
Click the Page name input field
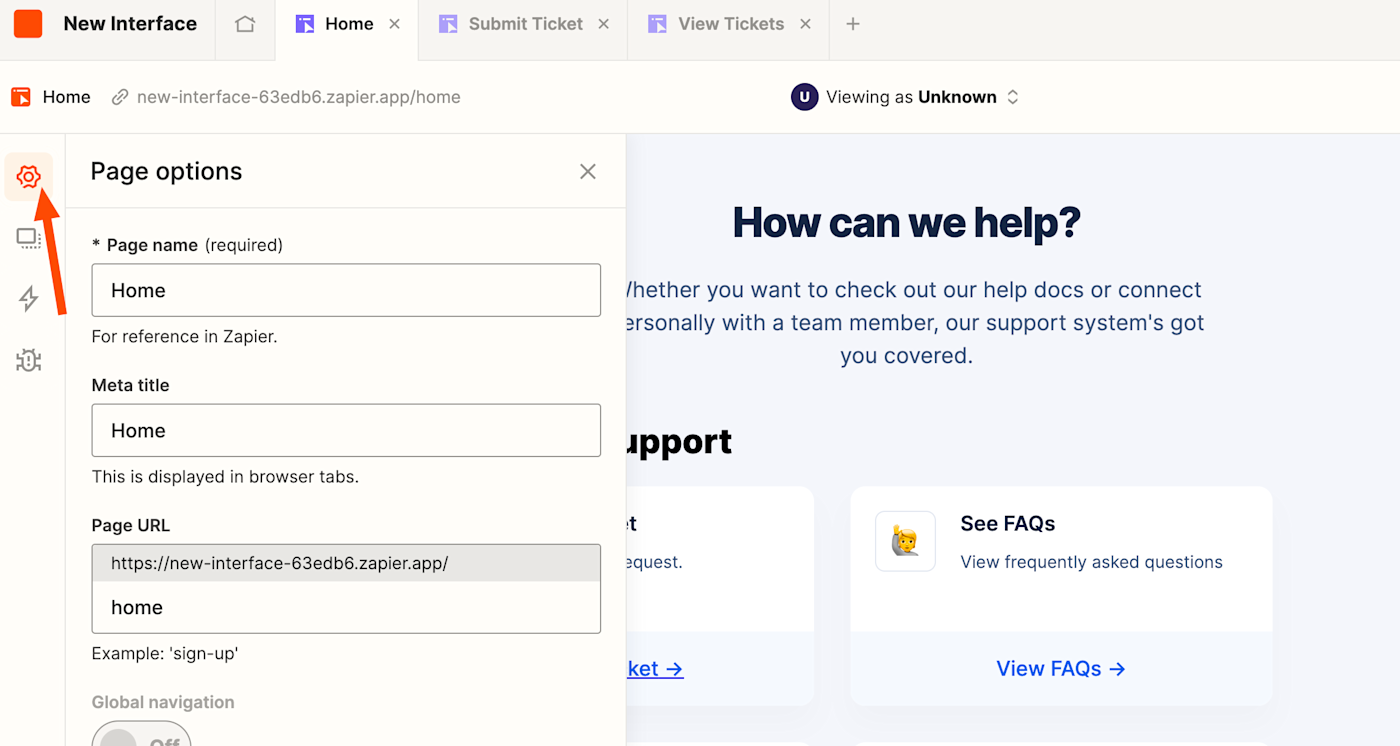[346, 290]
